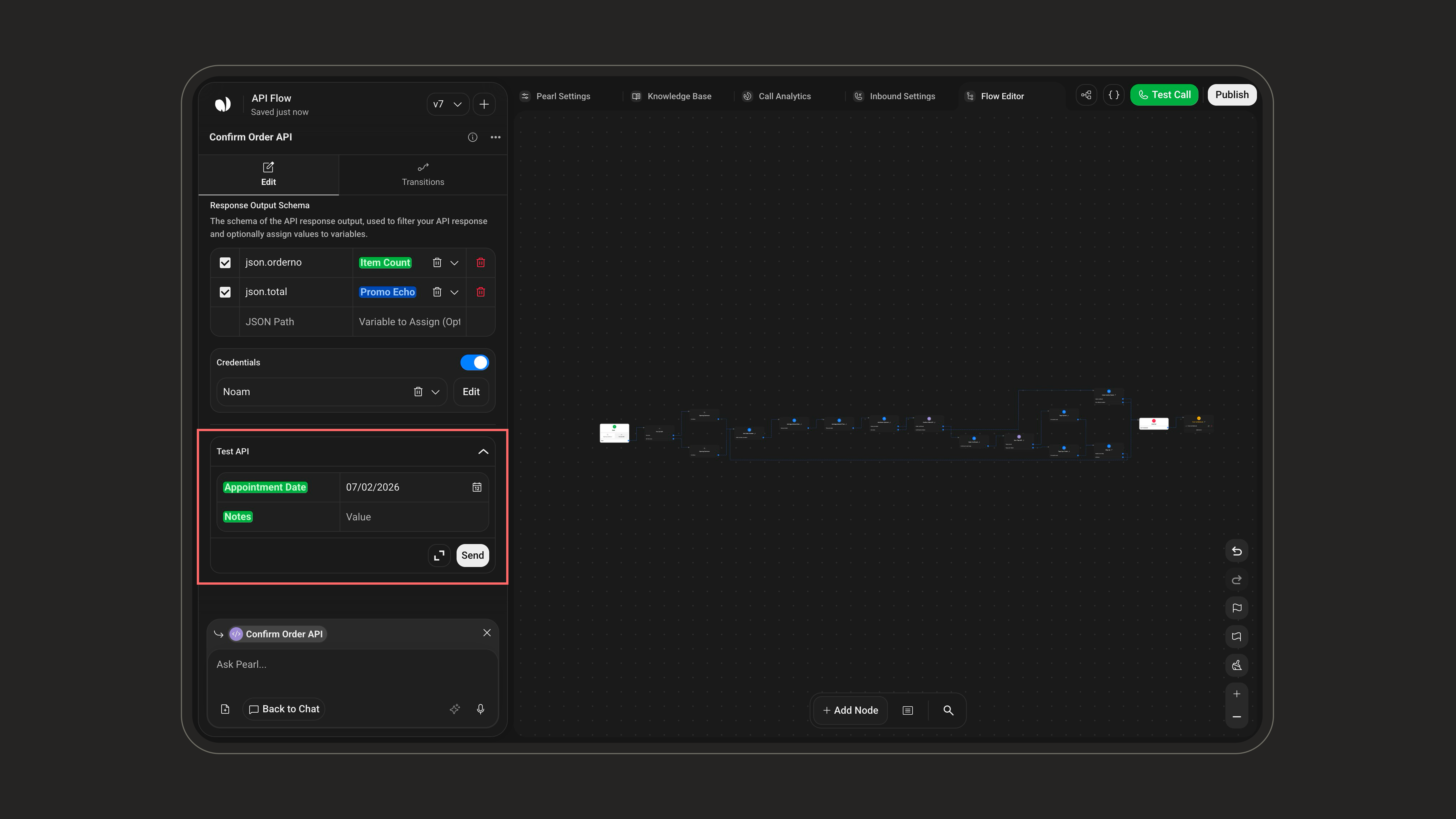Open the JSON braces code view
Viewport: 1456px width, 819px height.
(1114, 95)
